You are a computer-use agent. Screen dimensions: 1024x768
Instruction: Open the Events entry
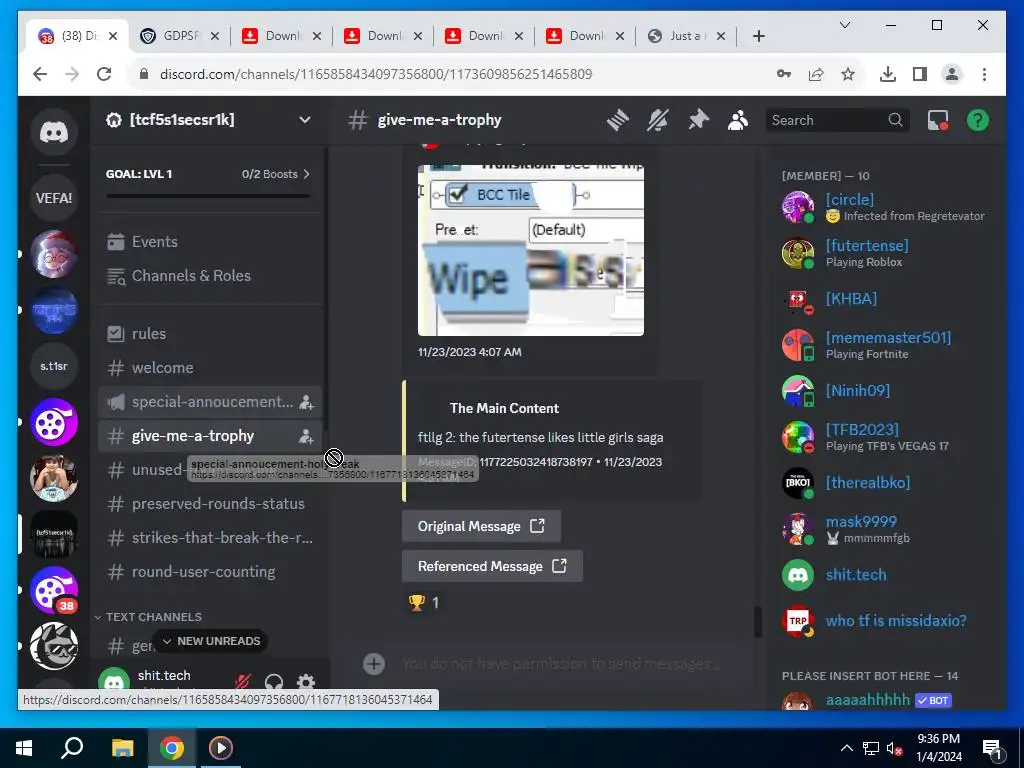coord(209,242)
